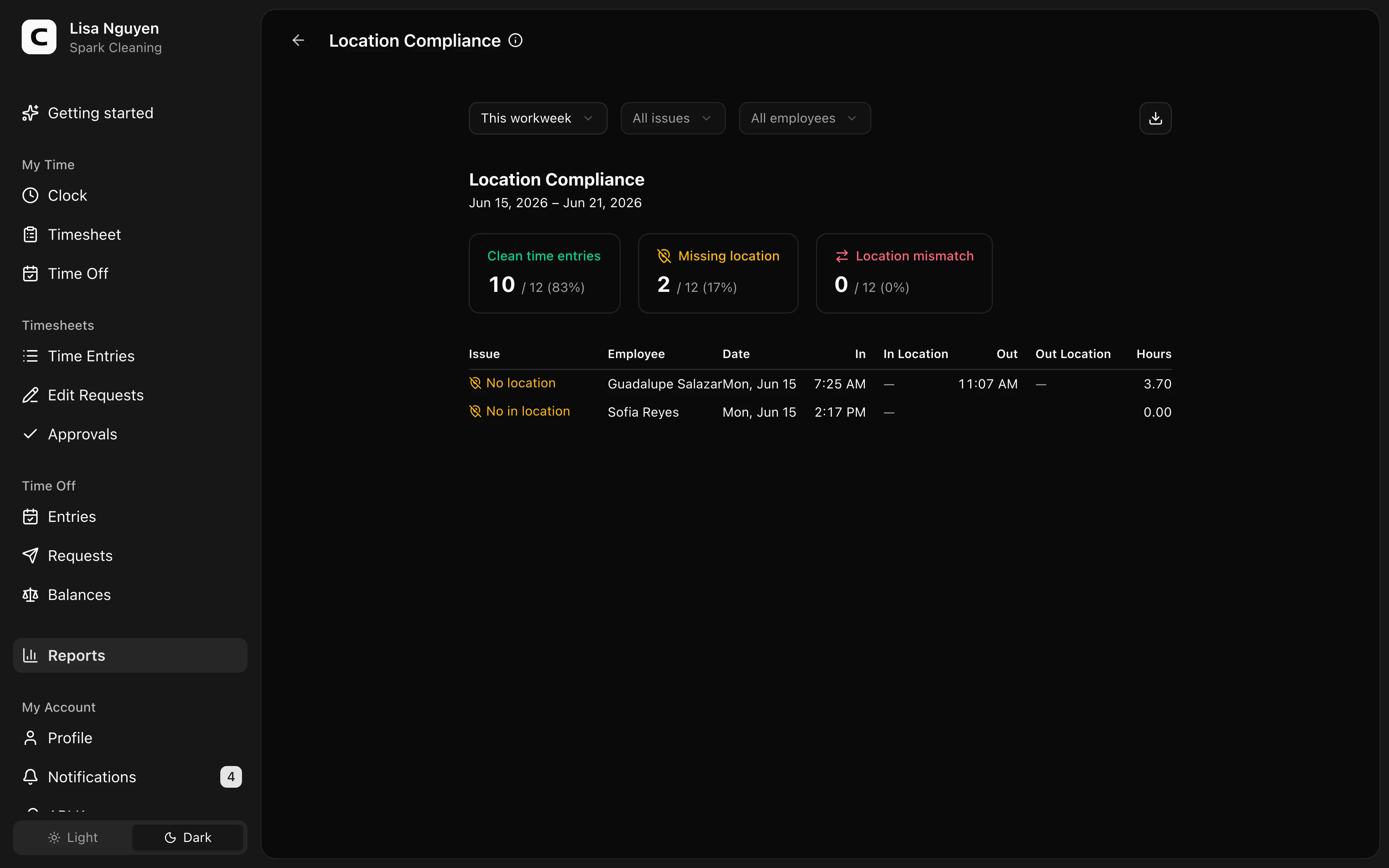Click the Time Off Entries calendar icon
This screenshot has width=1389, height=868.
pyautogui.click(x=30, y=517)
